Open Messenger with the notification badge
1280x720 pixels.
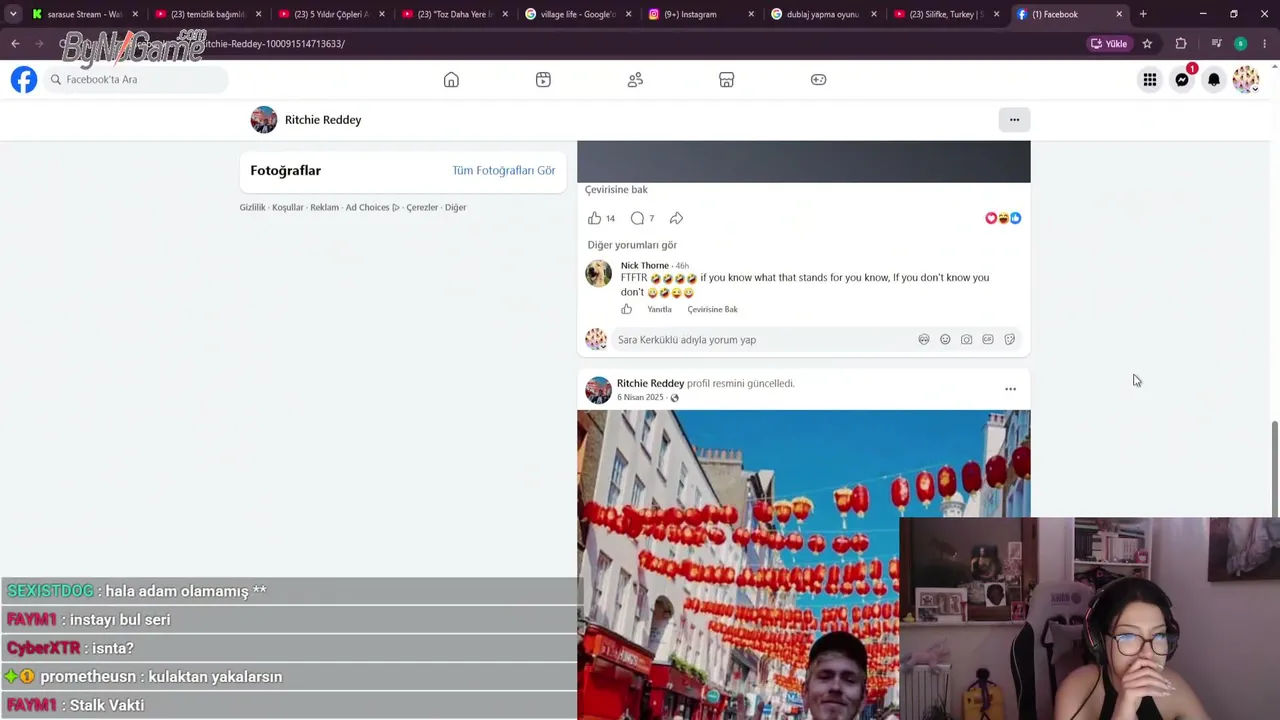(1182, 80)
